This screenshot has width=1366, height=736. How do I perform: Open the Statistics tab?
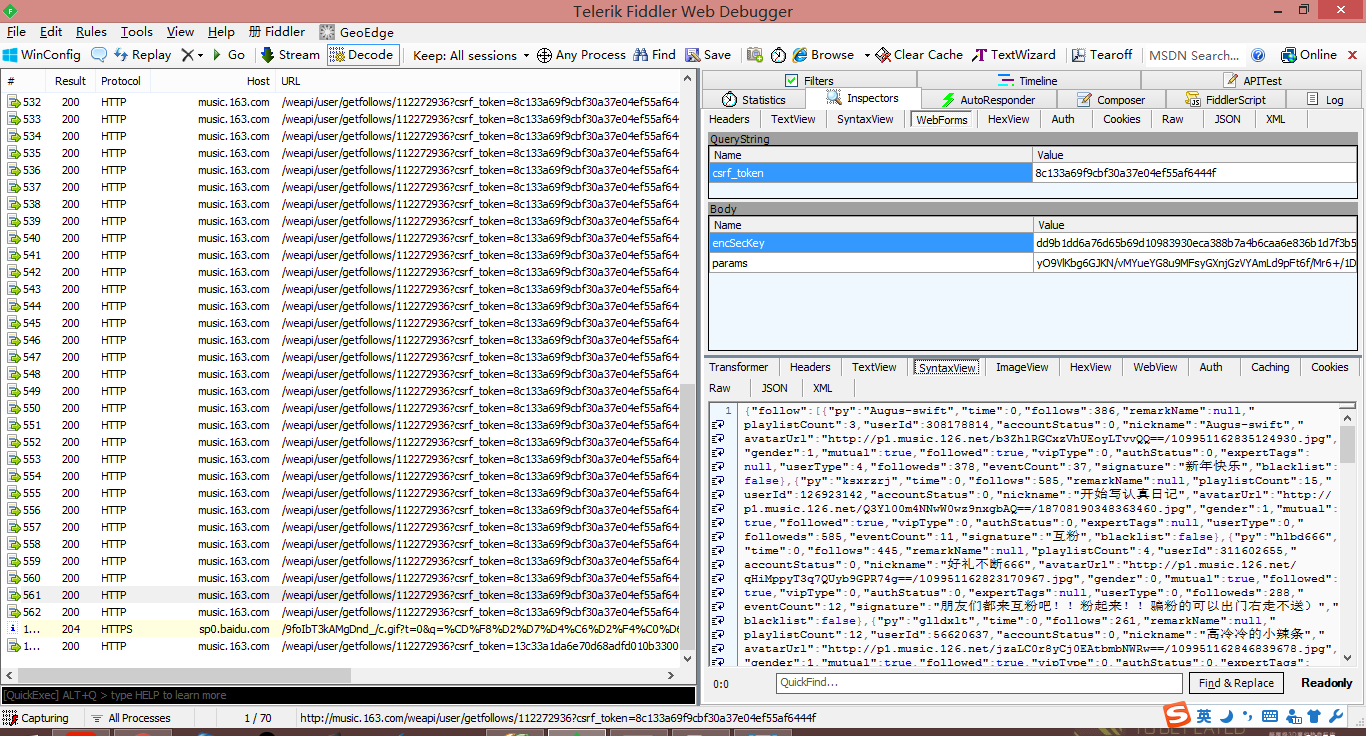[x=754, y=100]
